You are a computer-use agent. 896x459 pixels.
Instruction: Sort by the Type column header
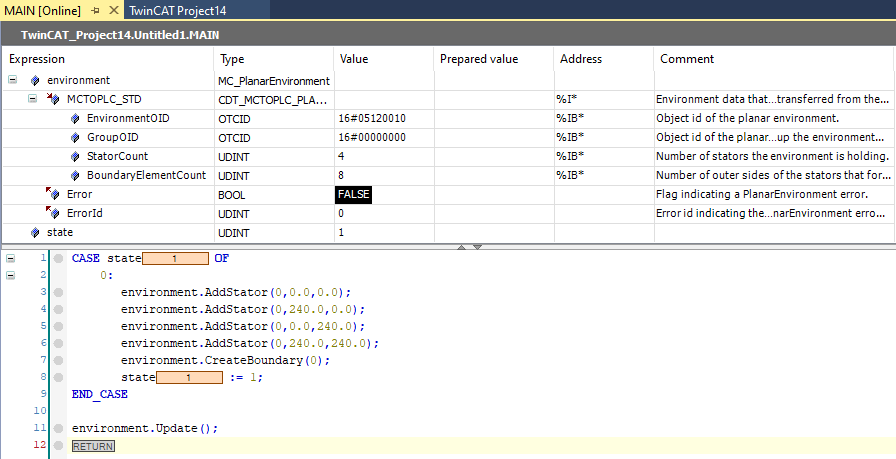coord(274,59)
